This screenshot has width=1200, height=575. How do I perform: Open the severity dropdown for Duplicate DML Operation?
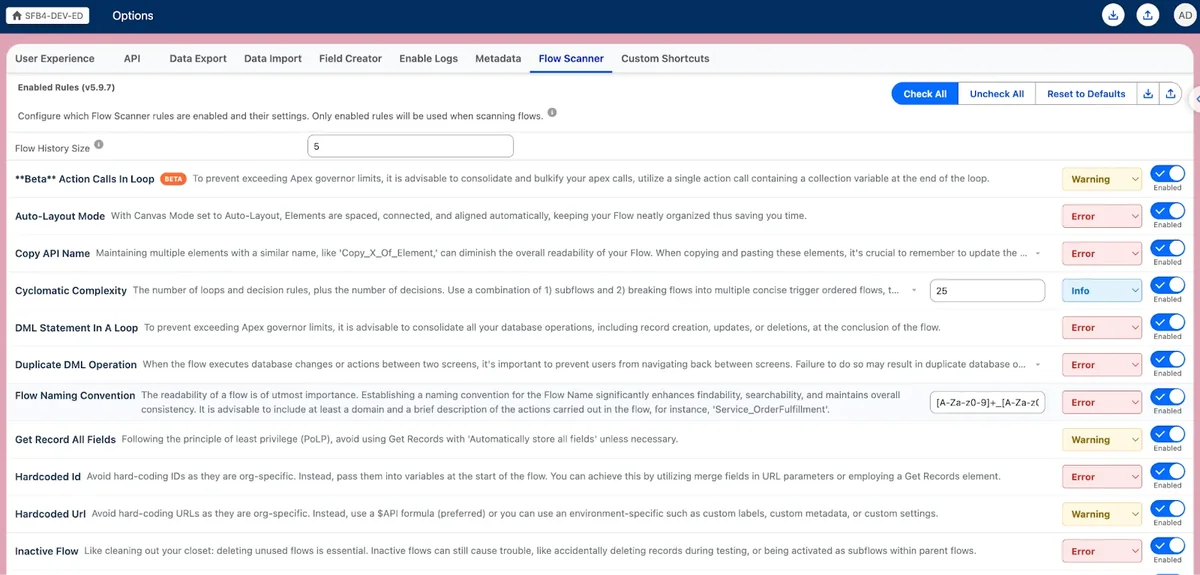pos(1101,365)
